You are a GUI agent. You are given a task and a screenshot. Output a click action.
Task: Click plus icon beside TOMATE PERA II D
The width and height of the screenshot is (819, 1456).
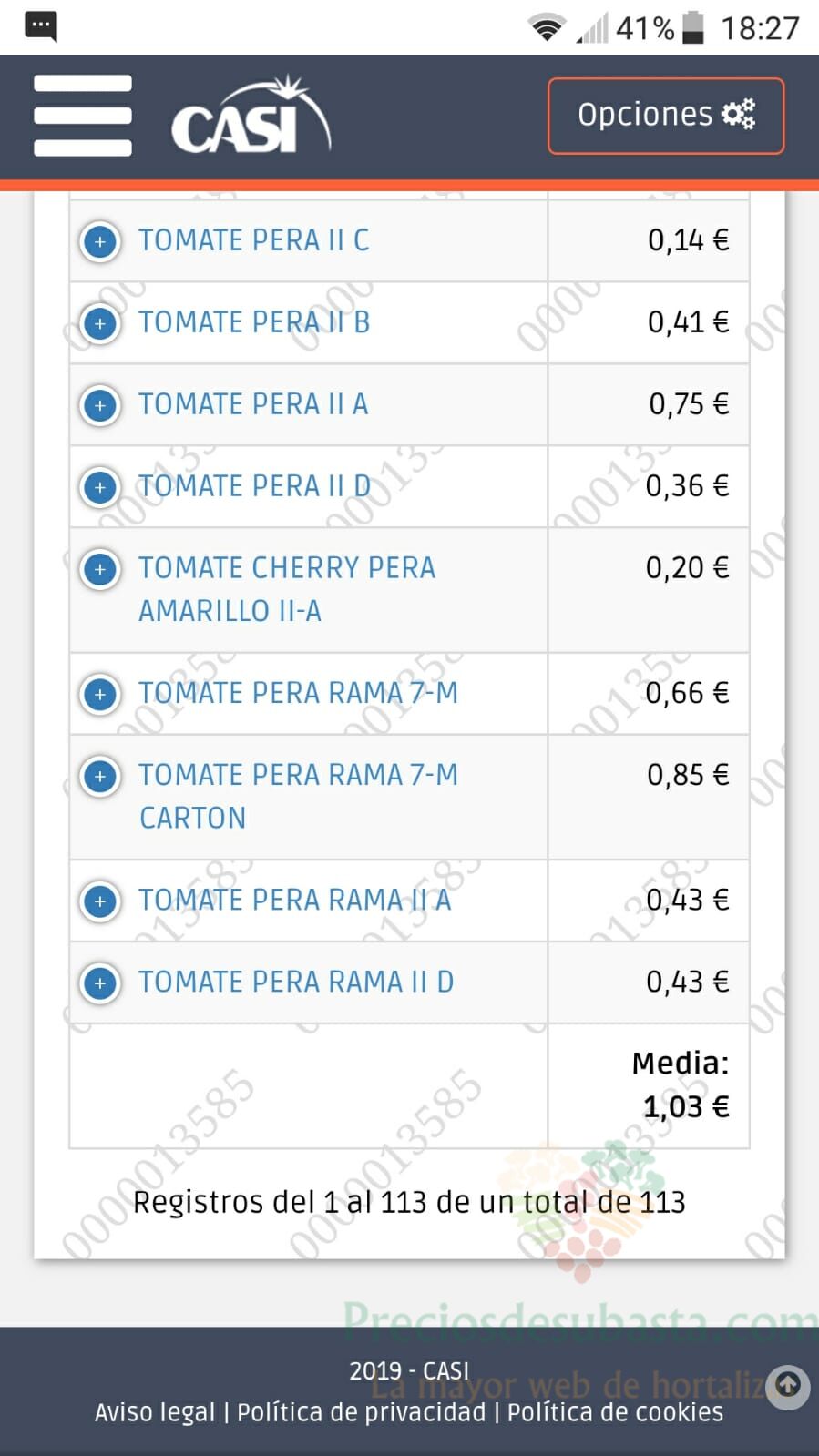click(x=100, y=487)
